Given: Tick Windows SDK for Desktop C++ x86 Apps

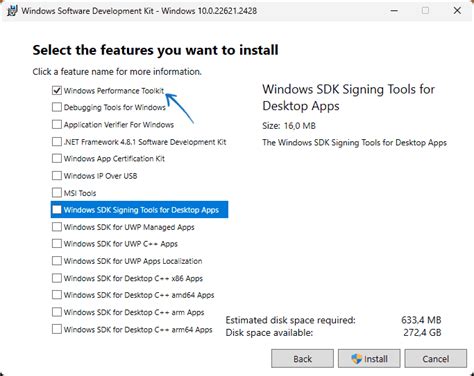Looking at the screenshot, I should (57, 278).
